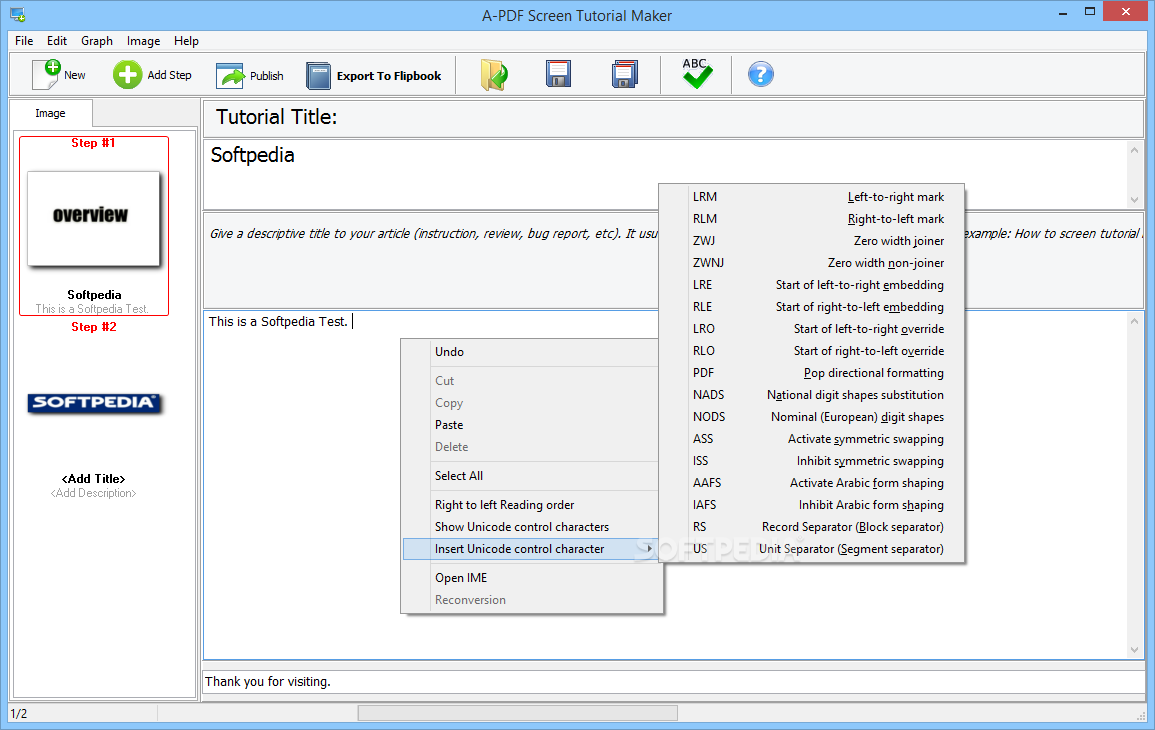Viewport: 1155px width, 730px height.
Task: Click the open folder toolbar icon
Action: click(x=494, y=74)
